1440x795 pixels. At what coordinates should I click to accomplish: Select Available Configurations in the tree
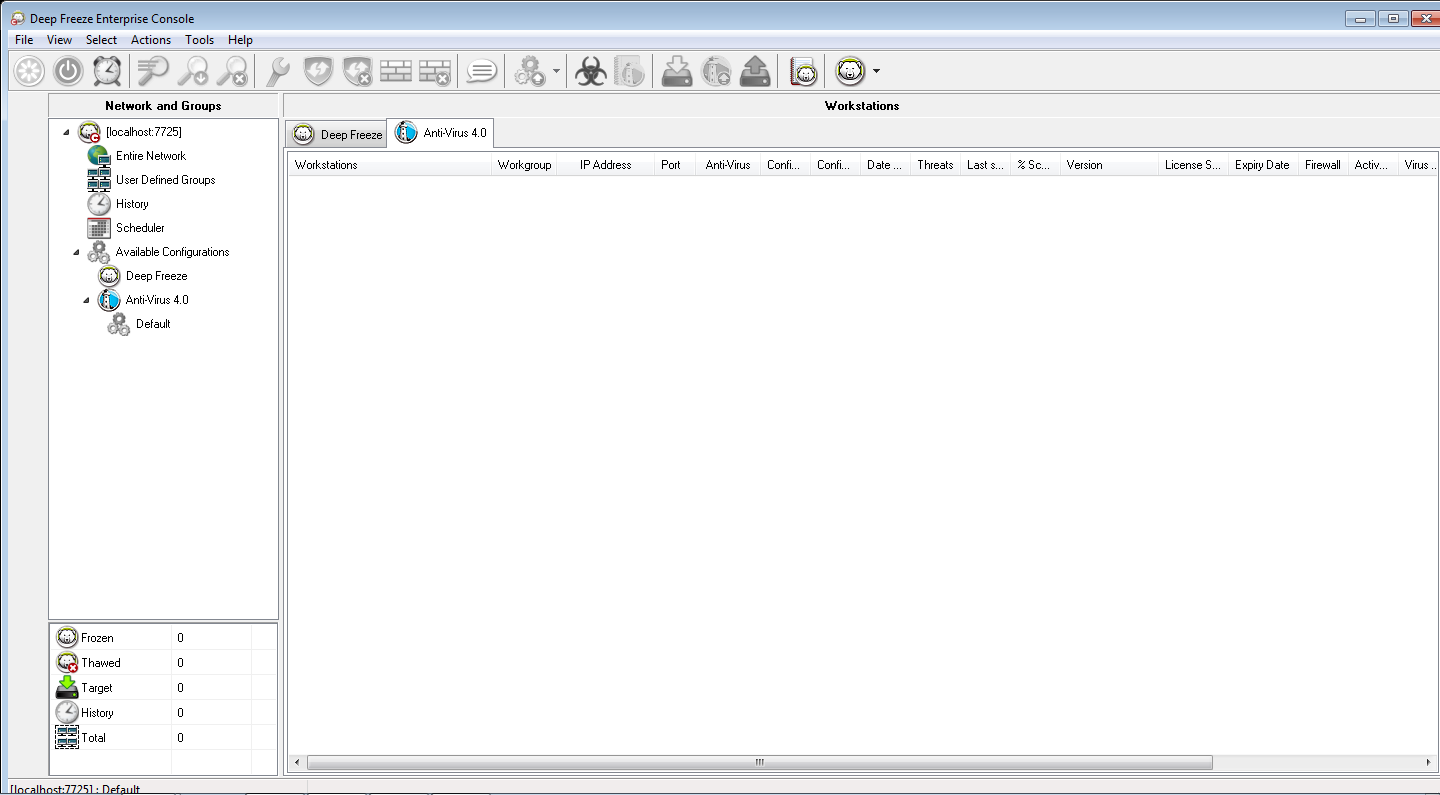click(x=172, y=252)
